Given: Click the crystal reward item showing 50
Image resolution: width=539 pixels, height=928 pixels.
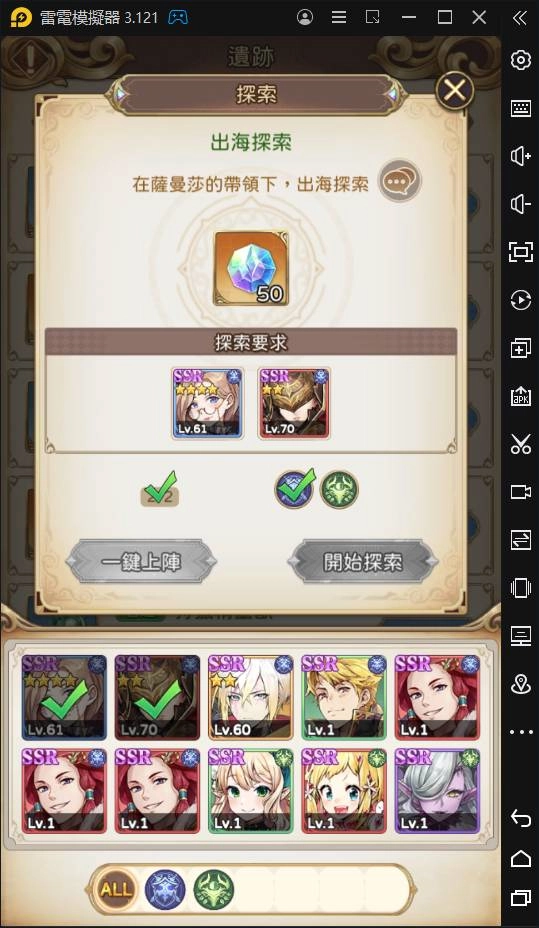Looking at the screenshot, I should [251, 269].
